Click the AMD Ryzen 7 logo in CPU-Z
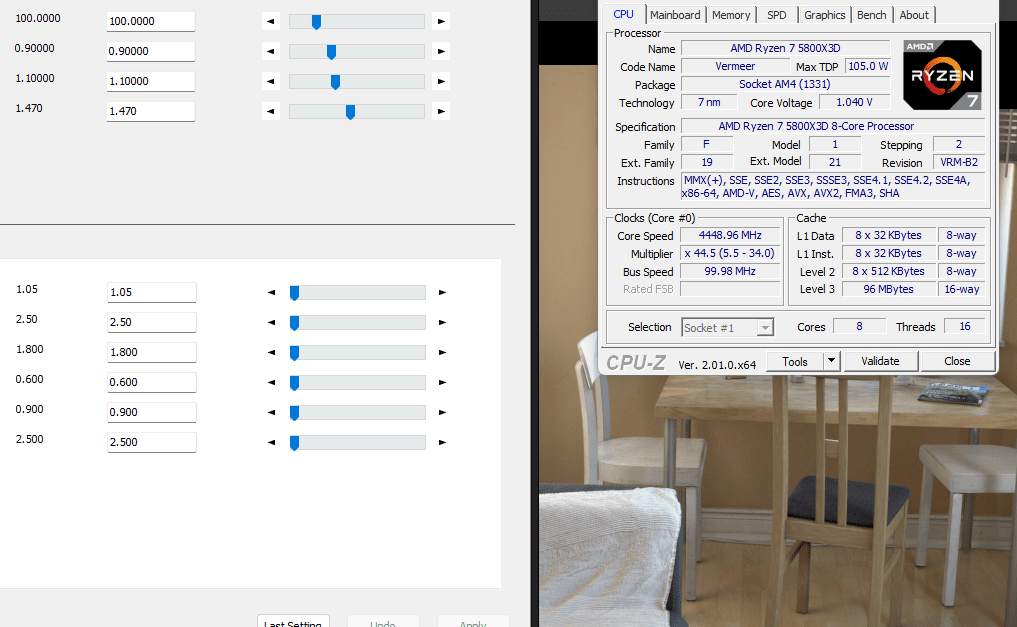This screenshot has height=627, width=1017. (942, 75)
